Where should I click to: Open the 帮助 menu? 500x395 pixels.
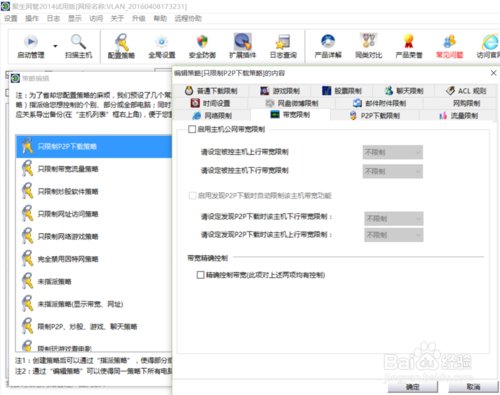[160, 18]
